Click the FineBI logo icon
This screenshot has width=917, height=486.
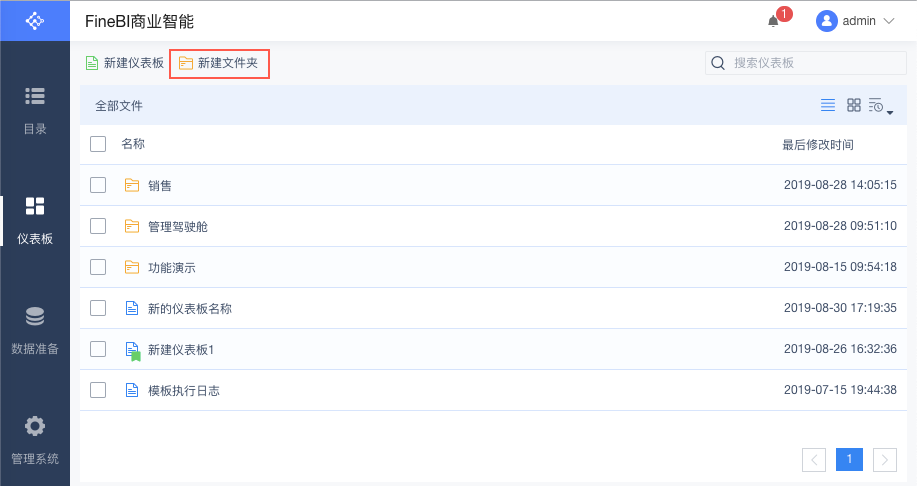35,20
